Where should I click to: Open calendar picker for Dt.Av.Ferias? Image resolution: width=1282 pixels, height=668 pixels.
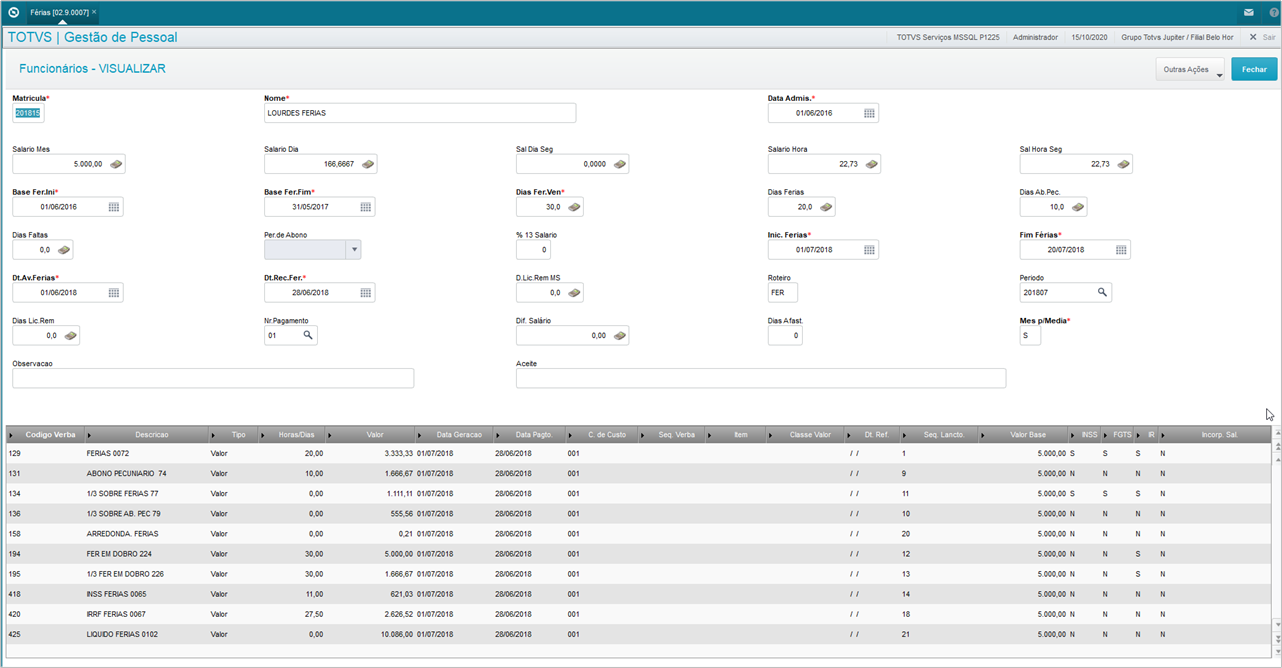114,293
